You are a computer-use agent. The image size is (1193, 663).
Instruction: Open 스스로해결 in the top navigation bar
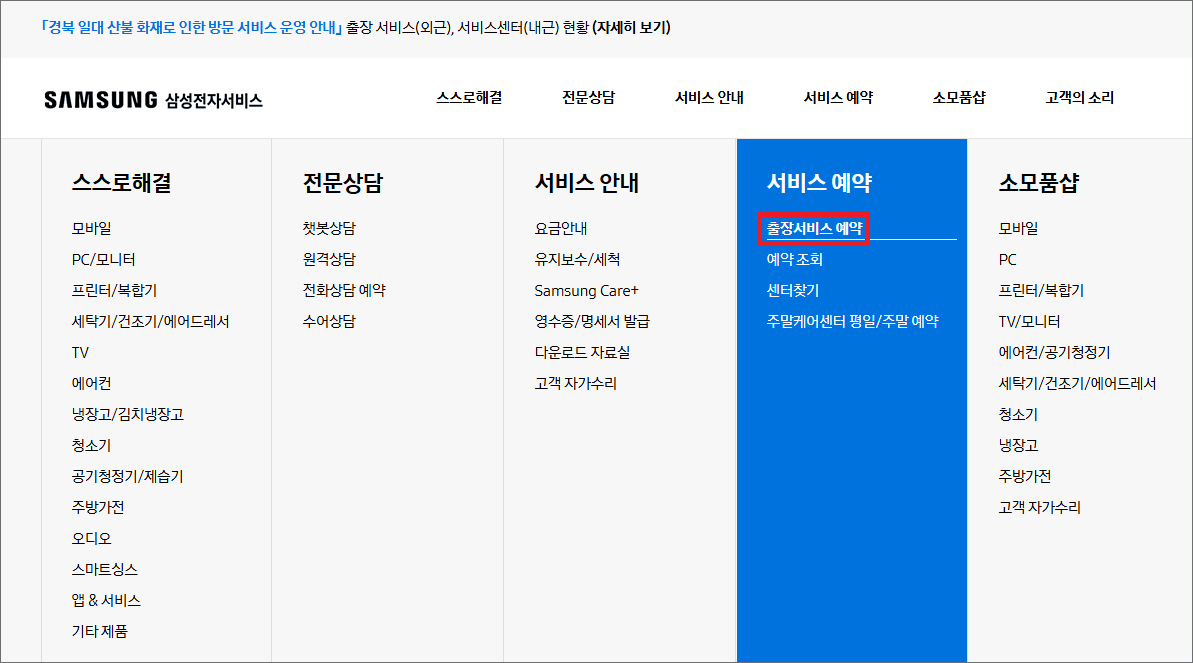[x=469, y=97]
